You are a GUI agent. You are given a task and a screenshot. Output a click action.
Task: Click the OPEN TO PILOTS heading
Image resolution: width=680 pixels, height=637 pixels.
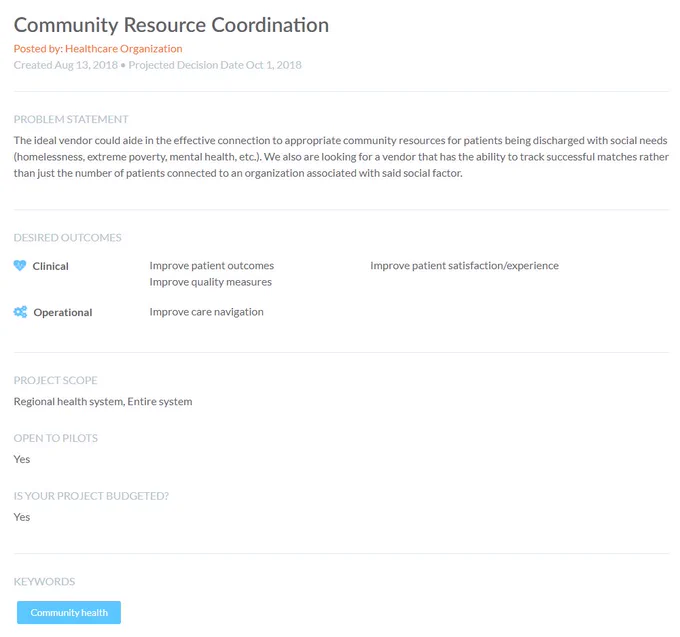(x=56, y=438)
